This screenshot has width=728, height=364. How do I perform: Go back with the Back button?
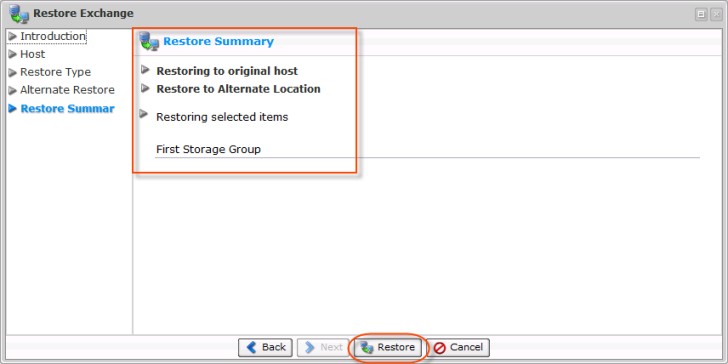(265, 347)
